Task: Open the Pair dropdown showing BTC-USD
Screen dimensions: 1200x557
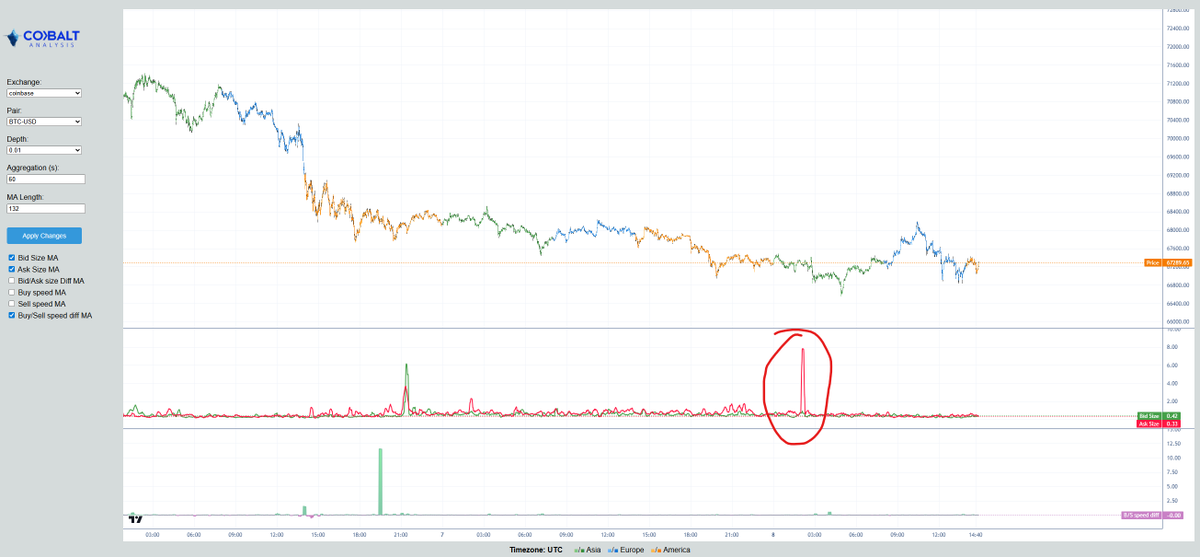Action: tap(44, 121)
